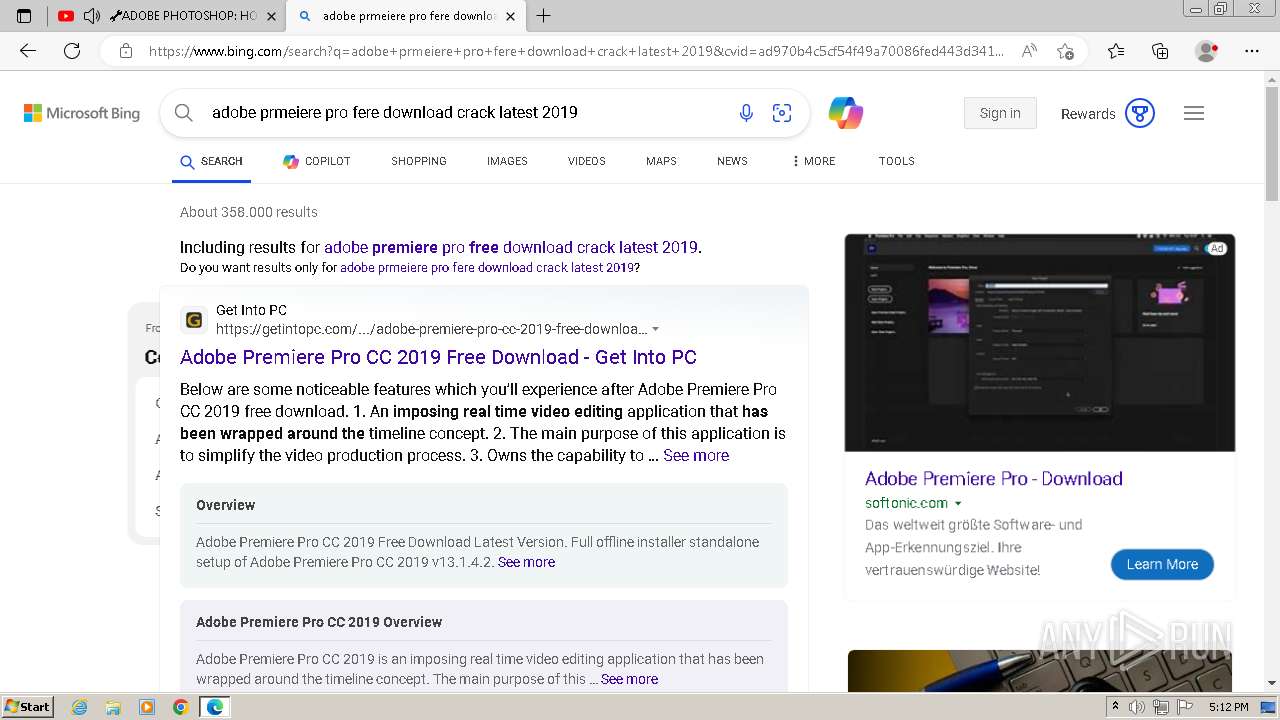Click the Sign in button
Viewport: 1280px width, 720px height.
1000,113
